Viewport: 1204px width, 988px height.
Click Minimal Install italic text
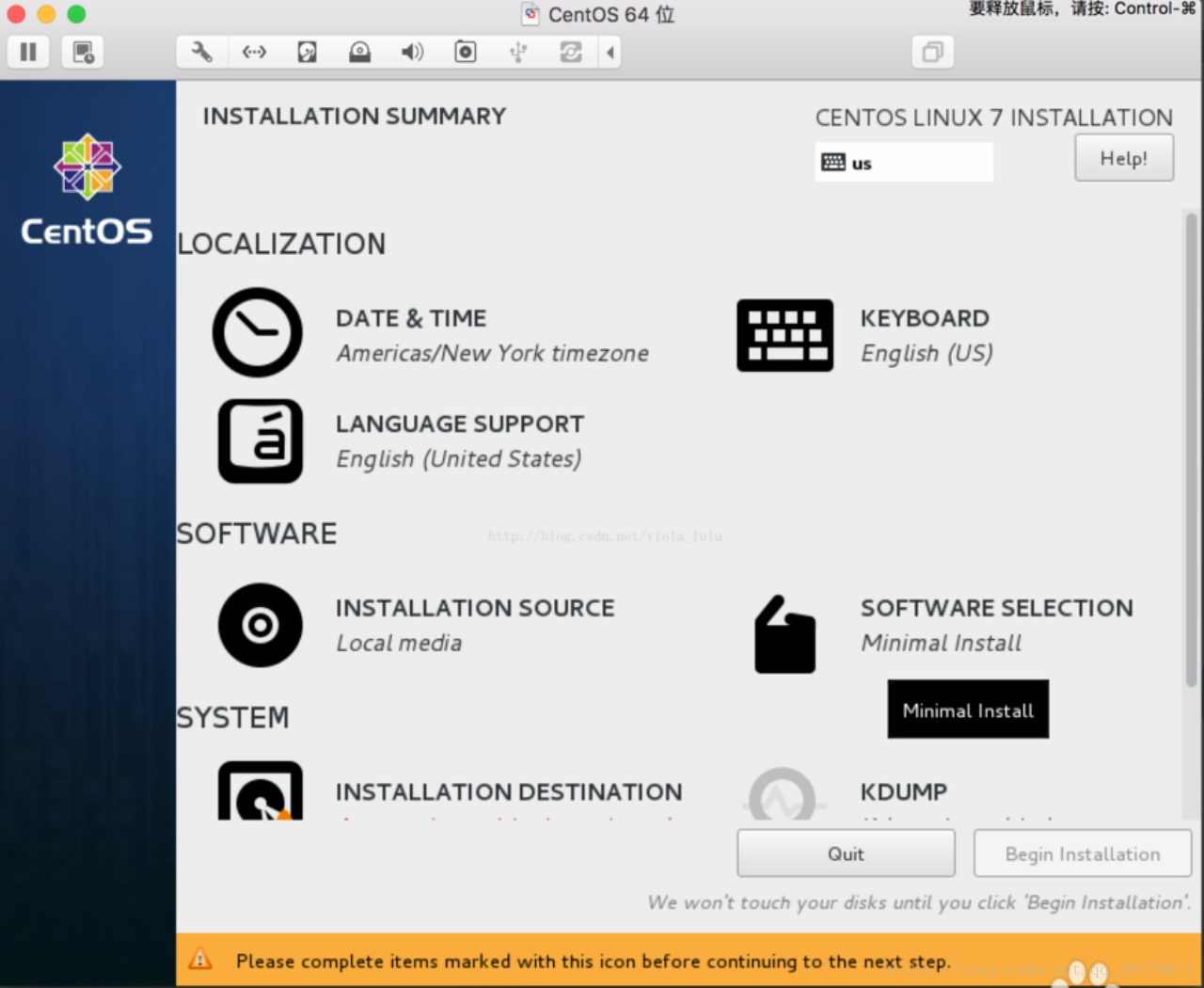(942, 643)
